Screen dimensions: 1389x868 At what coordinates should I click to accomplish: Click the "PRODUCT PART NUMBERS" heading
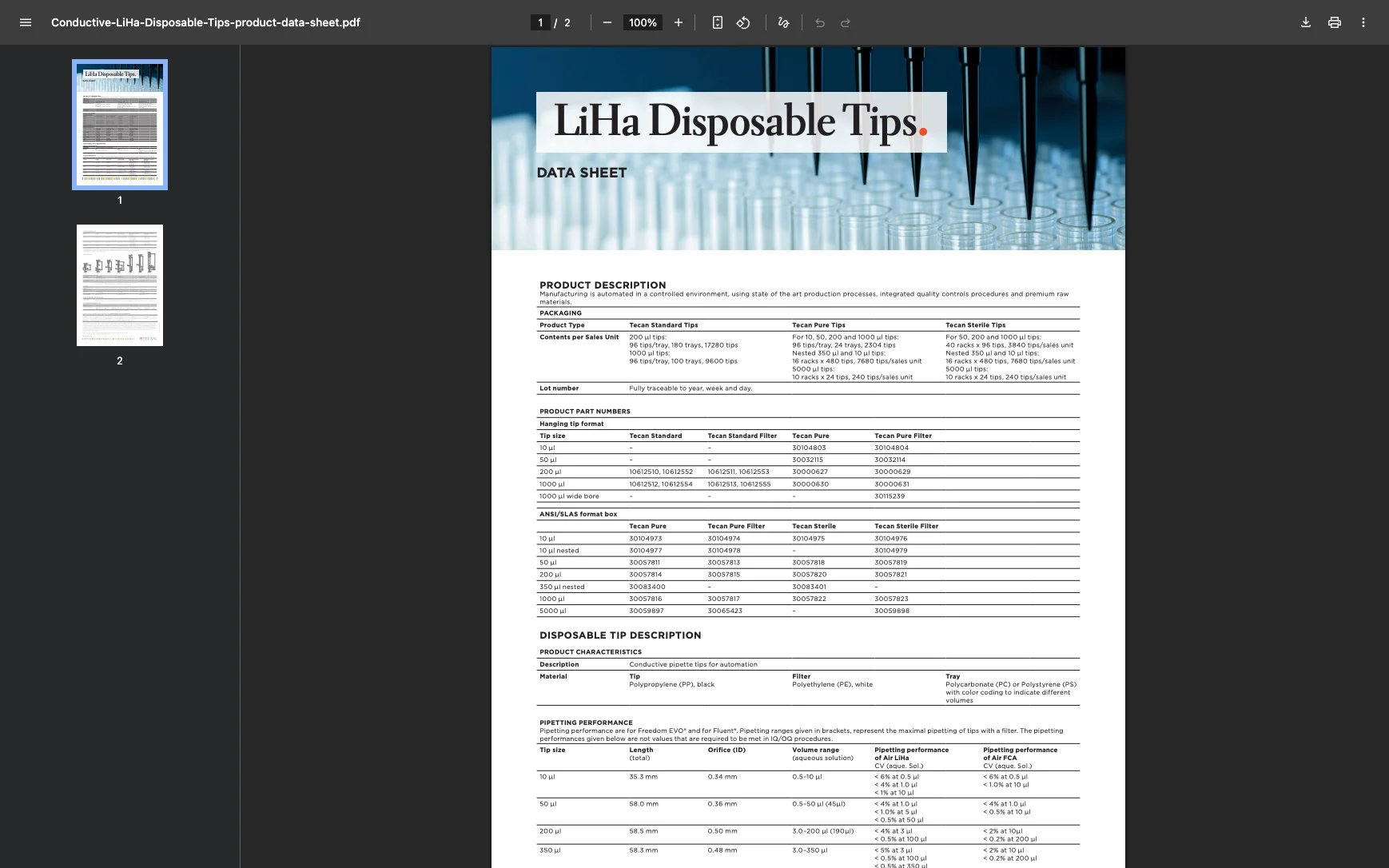pyautogui.click(x=585, y=412)
